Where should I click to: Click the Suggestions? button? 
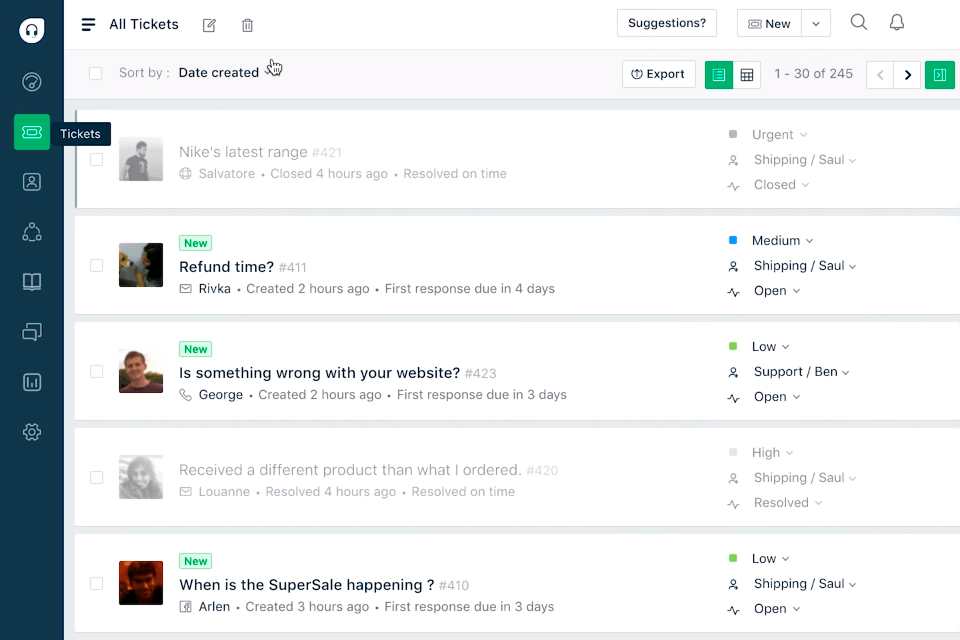click(666, 22)
